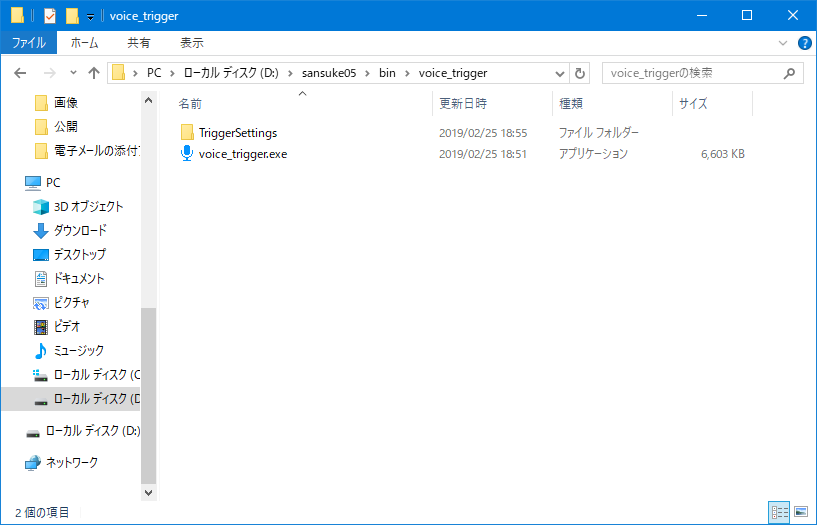This screenshot has height=525, width=817.
Task: Click the forward navigation arrow
Action: [x=49, y=73]
